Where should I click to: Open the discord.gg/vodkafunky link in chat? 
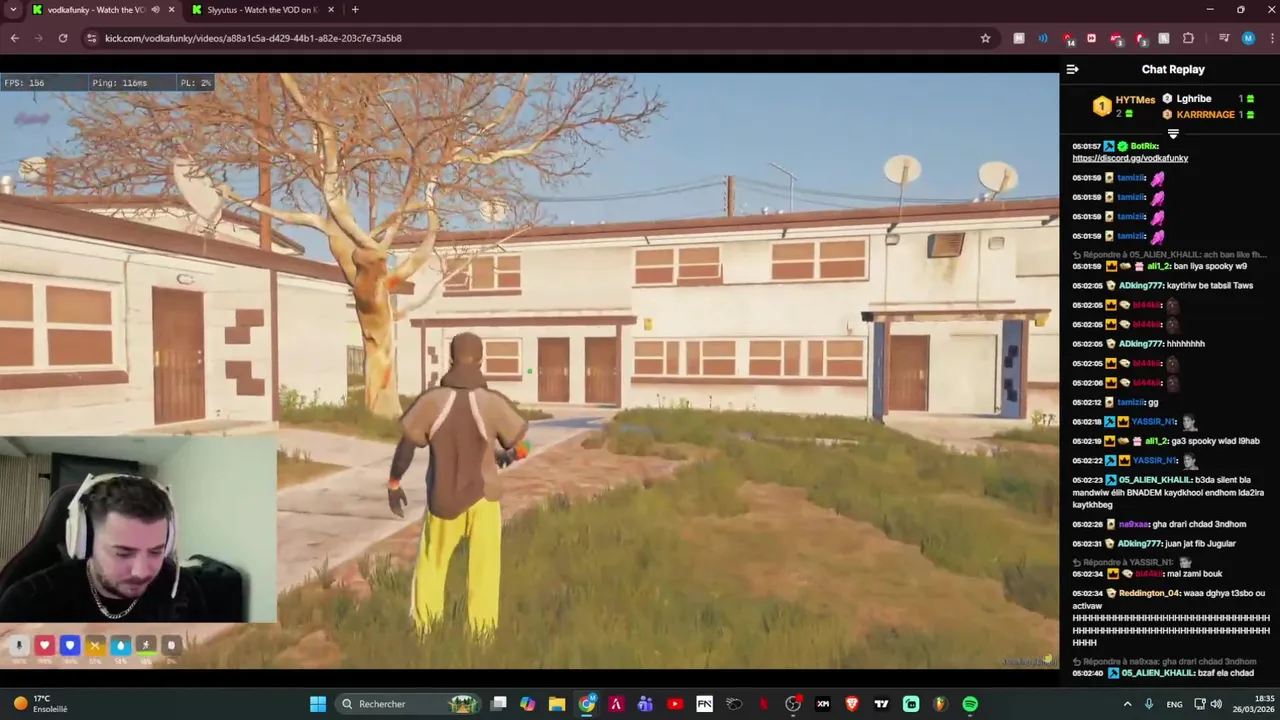tap(1130, 158)
